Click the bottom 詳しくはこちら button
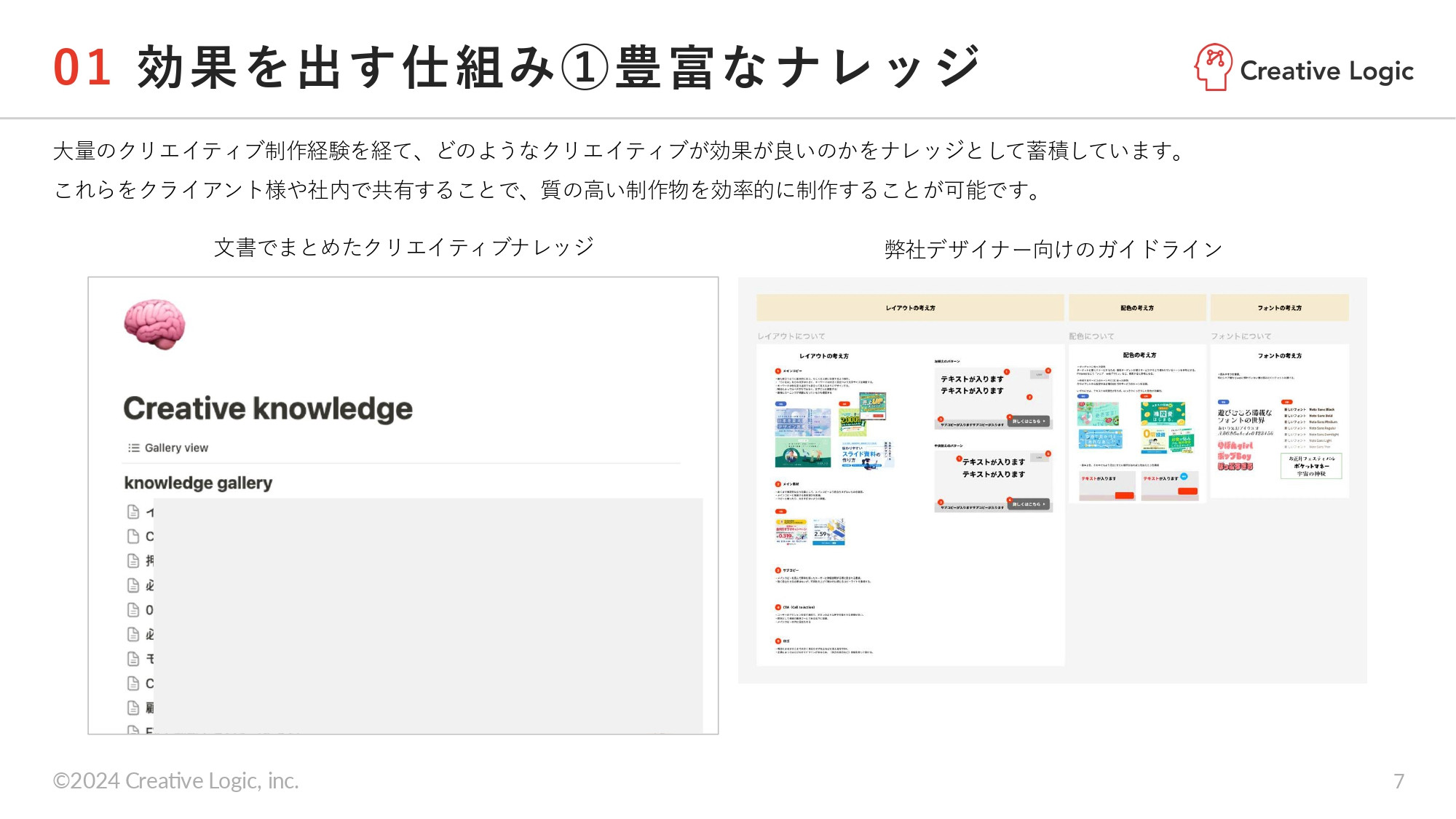 coord(1029,504)
